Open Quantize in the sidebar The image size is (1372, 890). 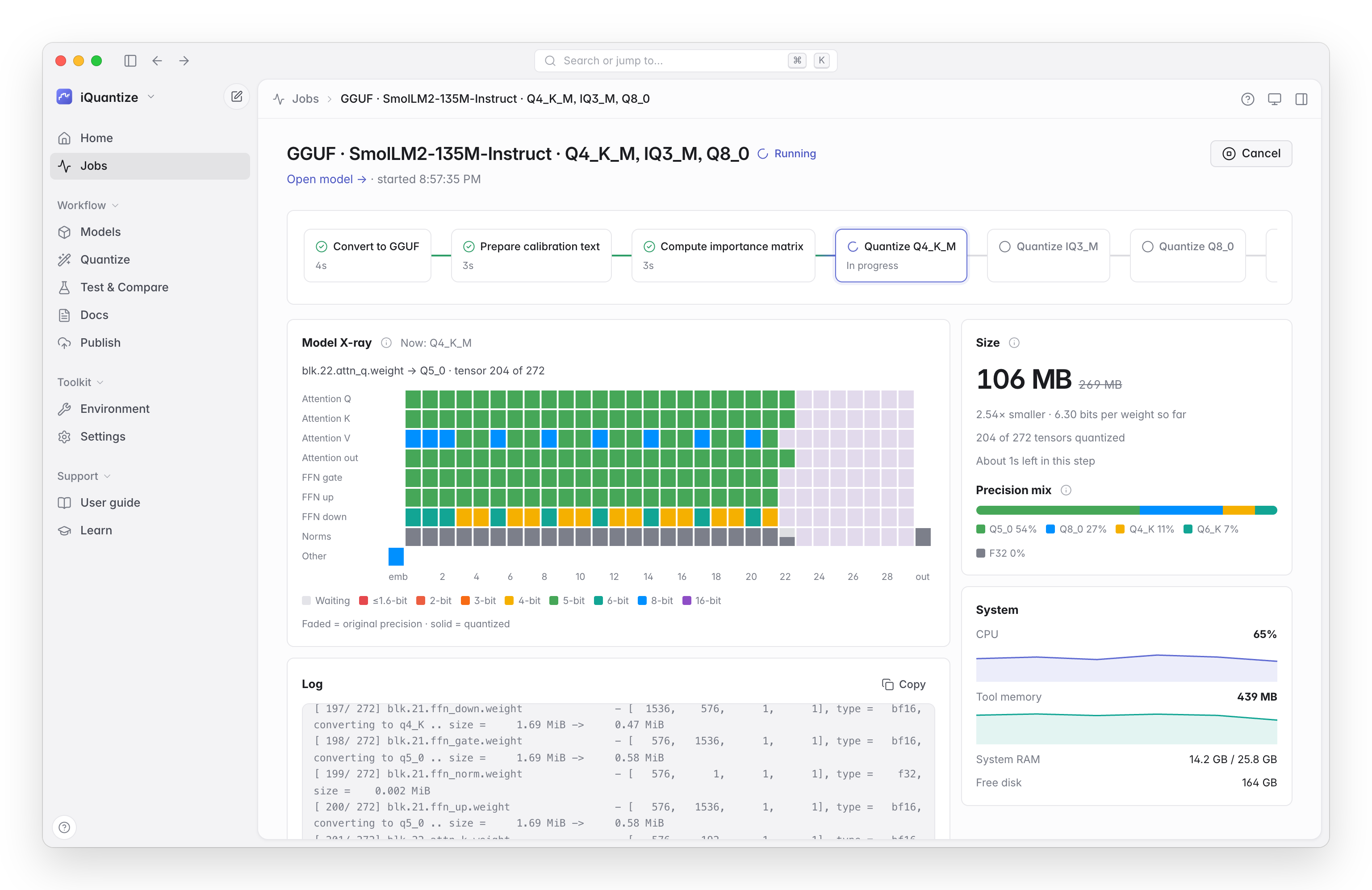pos(150,260)
